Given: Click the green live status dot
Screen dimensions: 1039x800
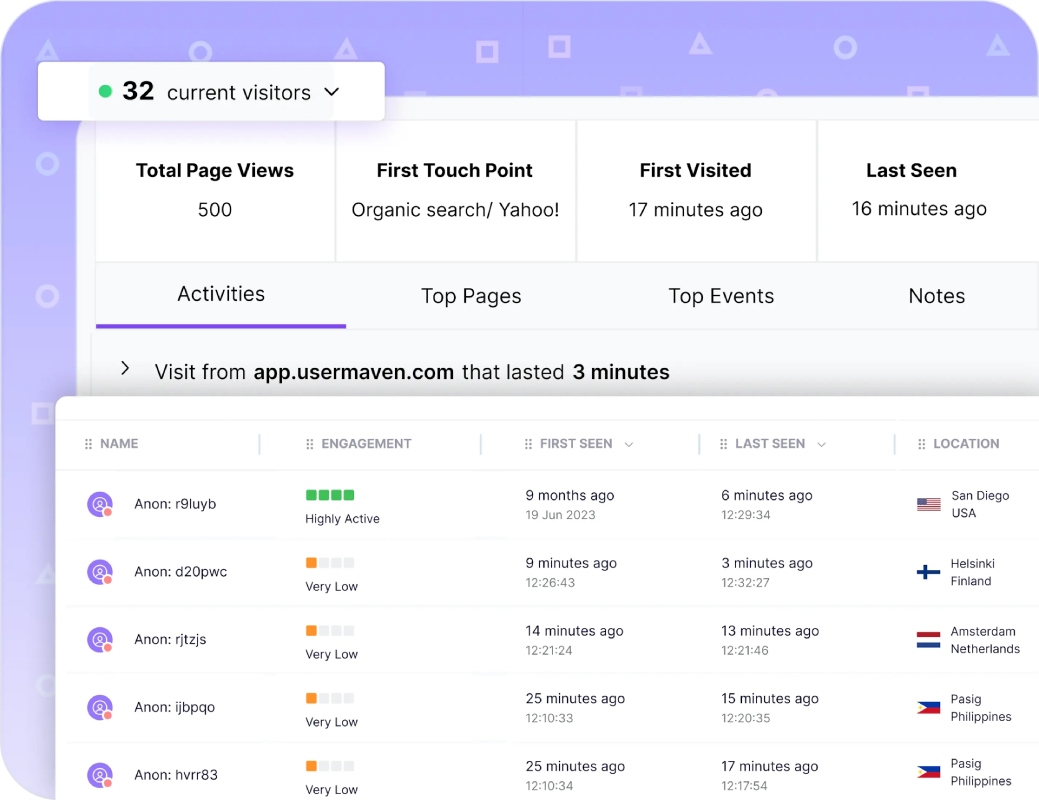Looking at the screenshot, I should pos(105,91).
